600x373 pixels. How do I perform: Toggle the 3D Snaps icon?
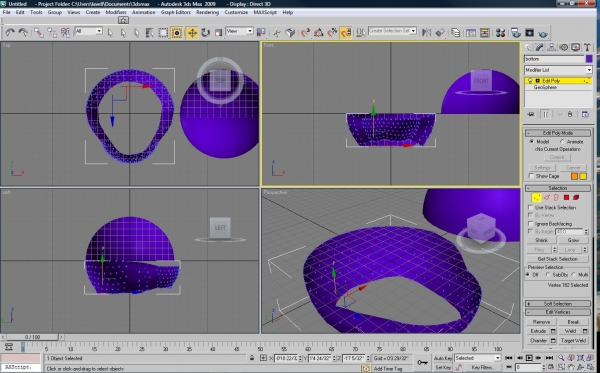click(x=305, y=33)
